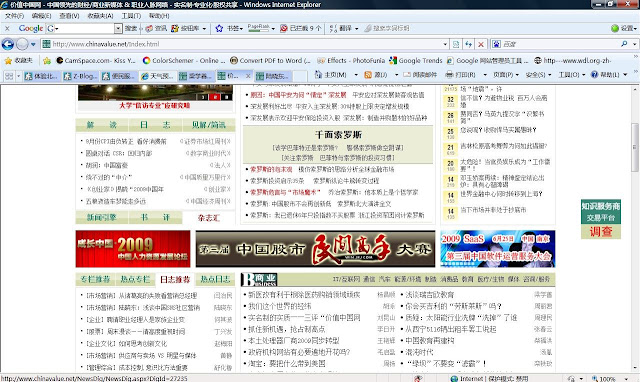Image resolution: width=640 pixels, height=382 pixels.
Task: Click the Google Toolbar search field
Action: 86,28
